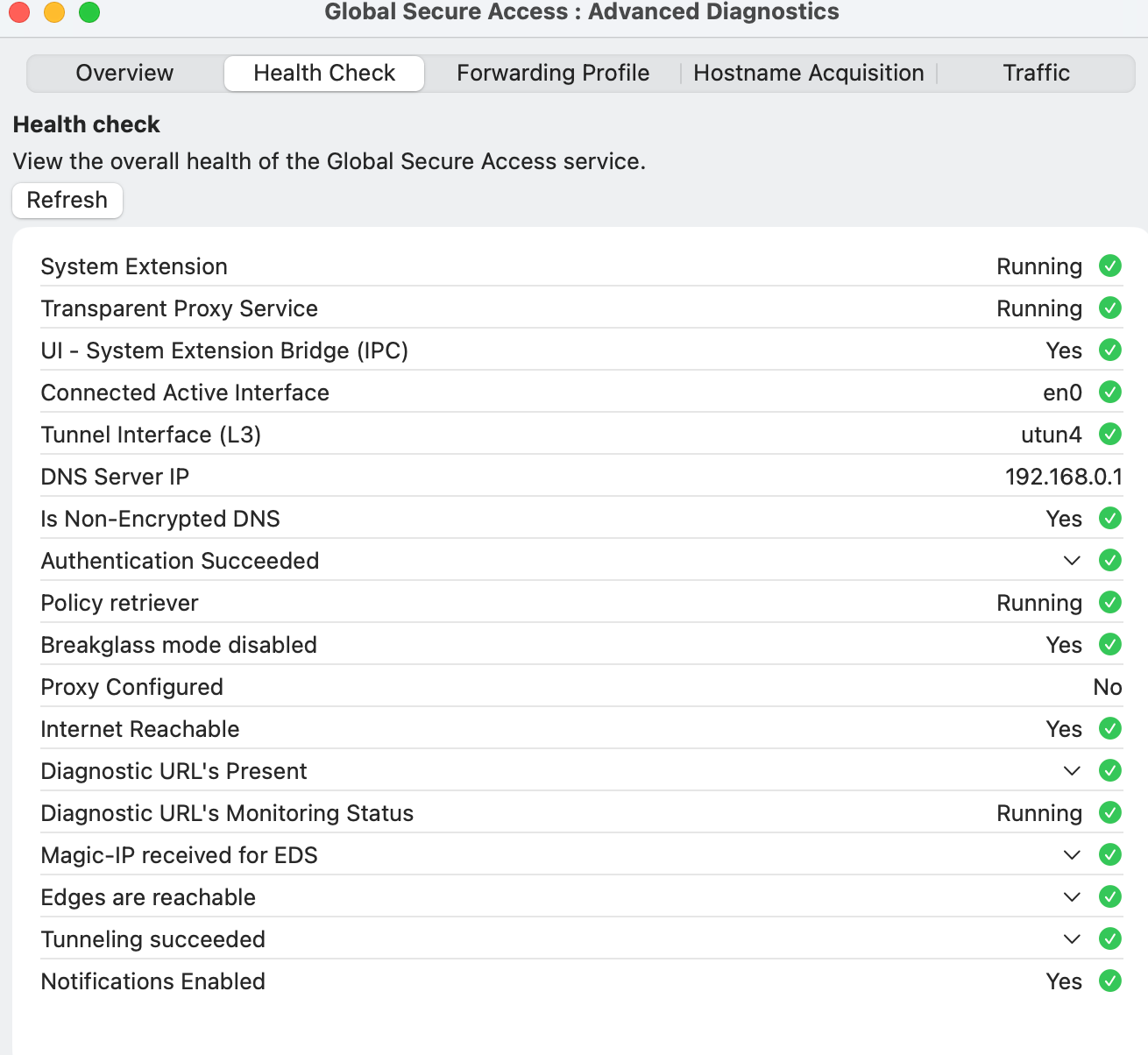Screen dimensions: 1148x1055
Task: Expand the Authentication Succeeded details
Action: pos(1072,561)
